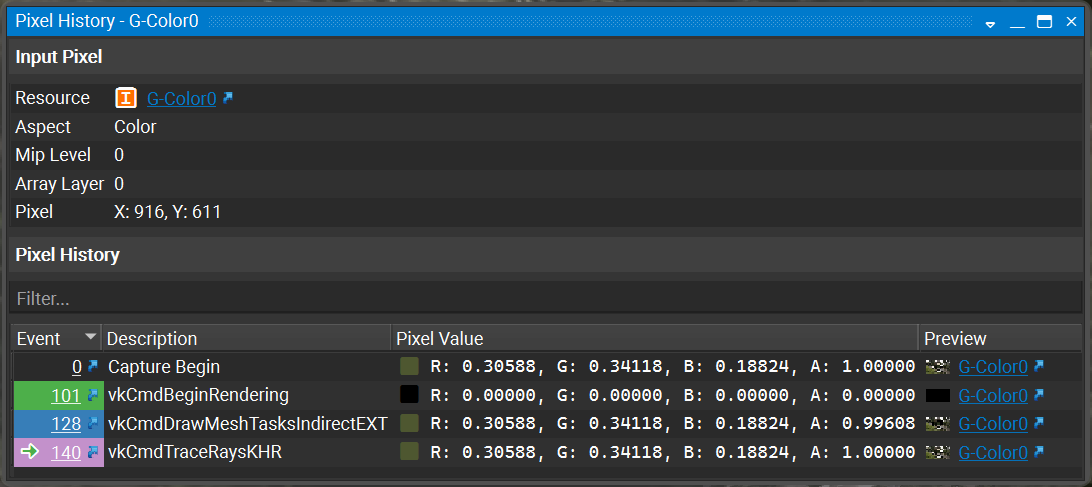The image size is (1092, 487).
Task: Click the Event column sort arrow
Action: click(91, 338)
